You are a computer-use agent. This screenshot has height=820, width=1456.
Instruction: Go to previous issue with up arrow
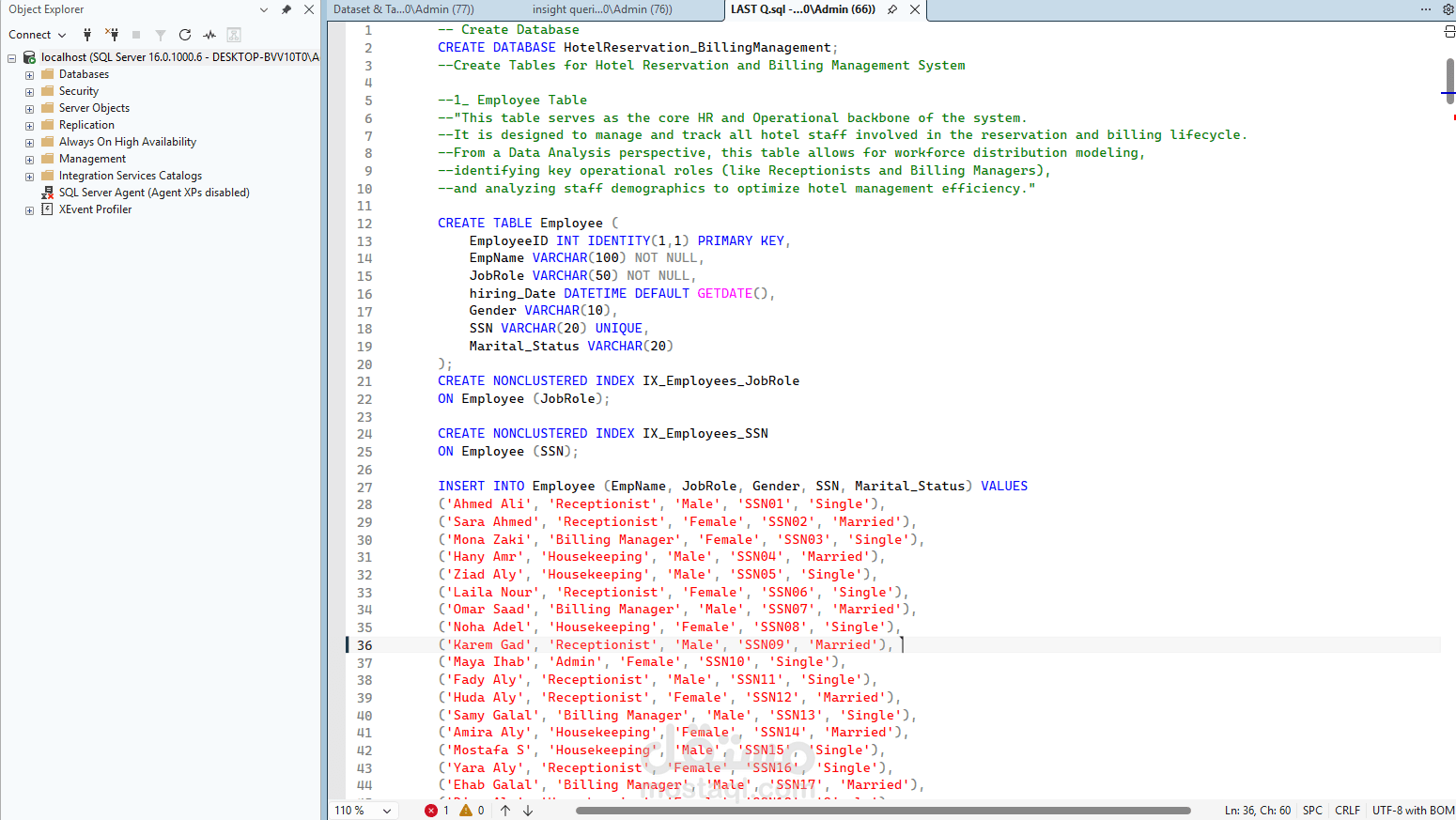pyautogui.click(x=505, y=811)
